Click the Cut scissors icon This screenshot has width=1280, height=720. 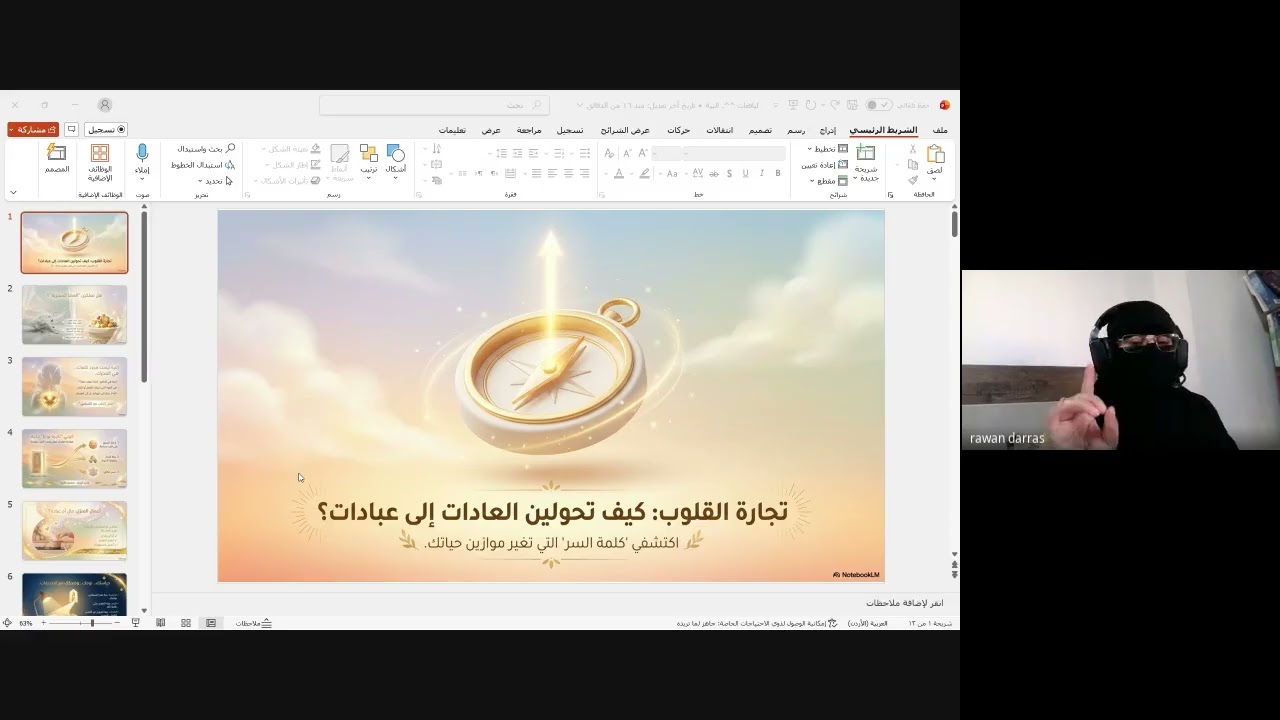[913, 149]
